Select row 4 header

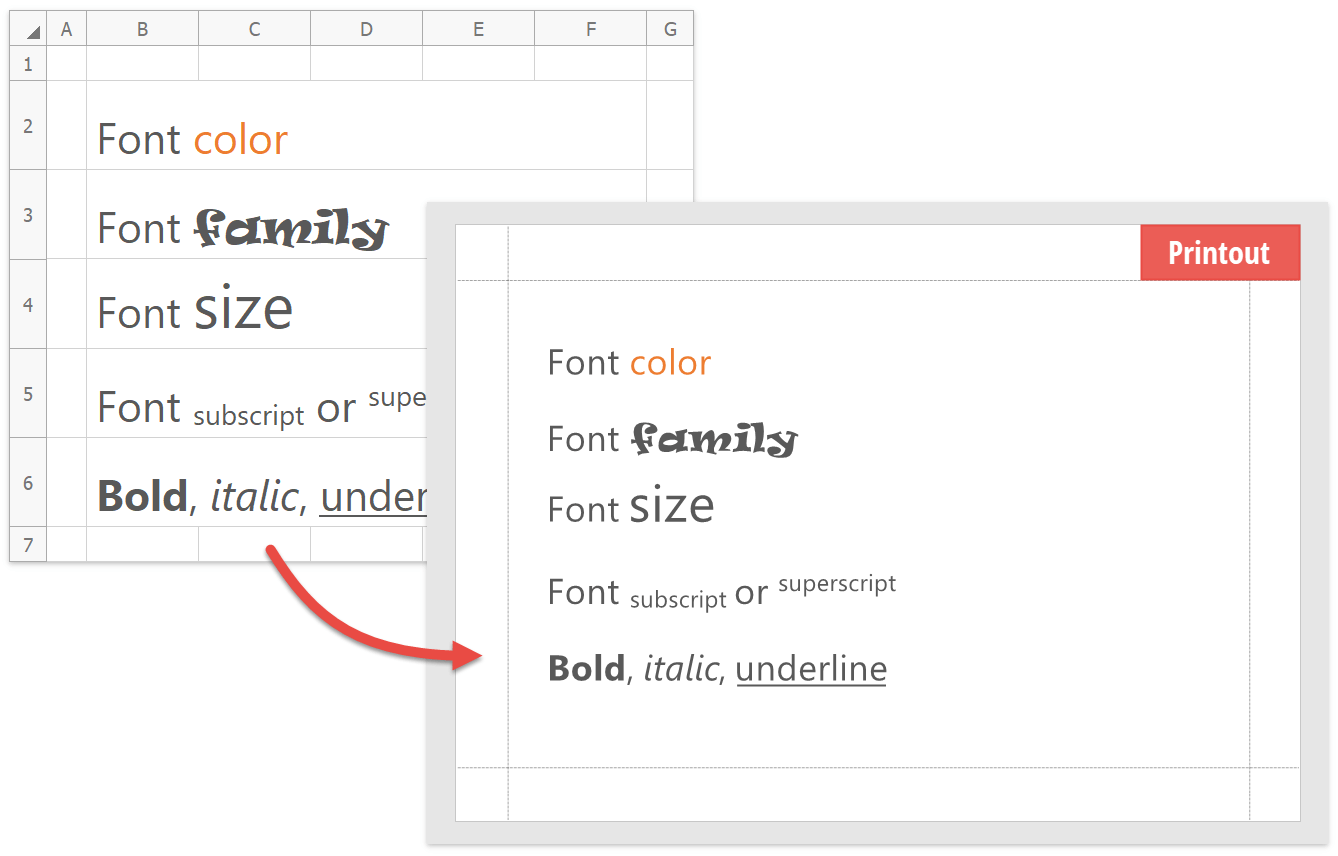tap(28, 304)
